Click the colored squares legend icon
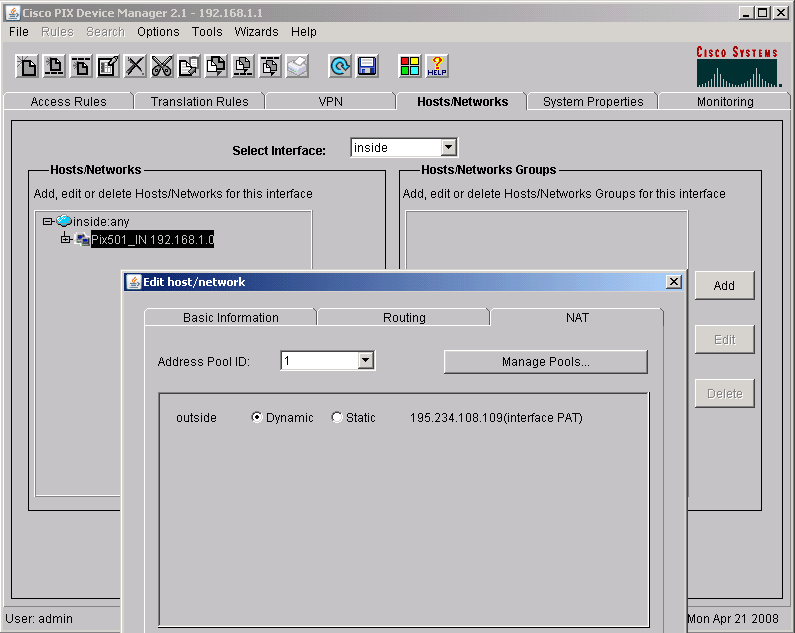The image size is (795, 633). click(410, 66)
